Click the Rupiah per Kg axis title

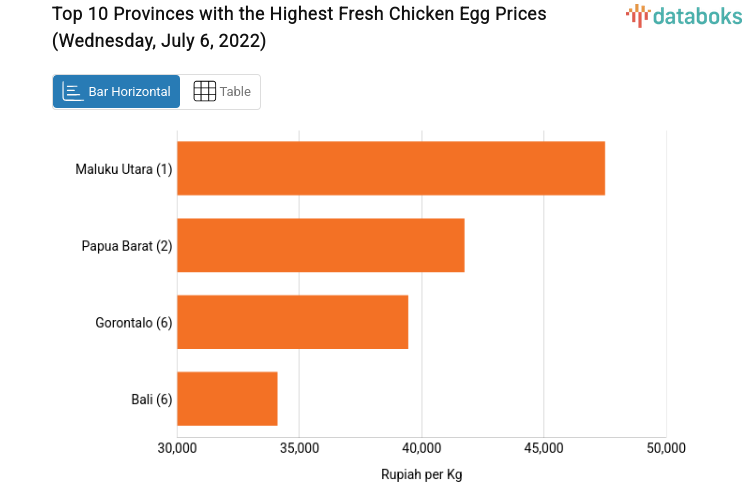[x=421, y=474]
